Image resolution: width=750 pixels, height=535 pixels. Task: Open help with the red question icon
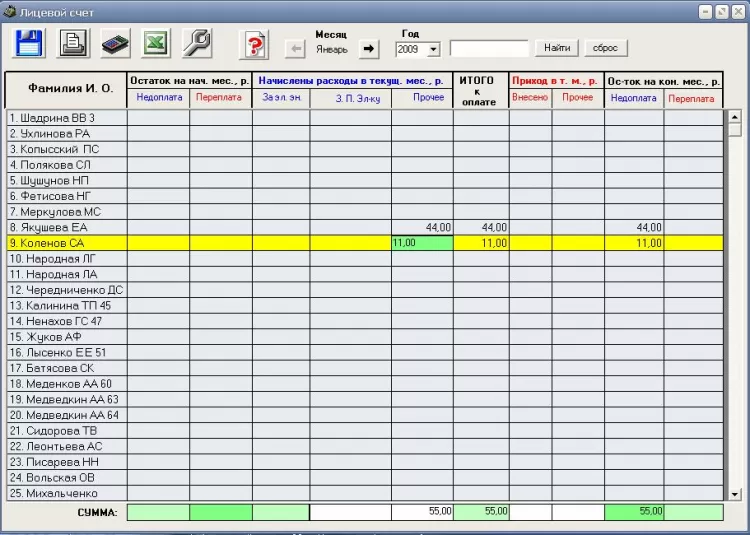click(x=254, y=45)
